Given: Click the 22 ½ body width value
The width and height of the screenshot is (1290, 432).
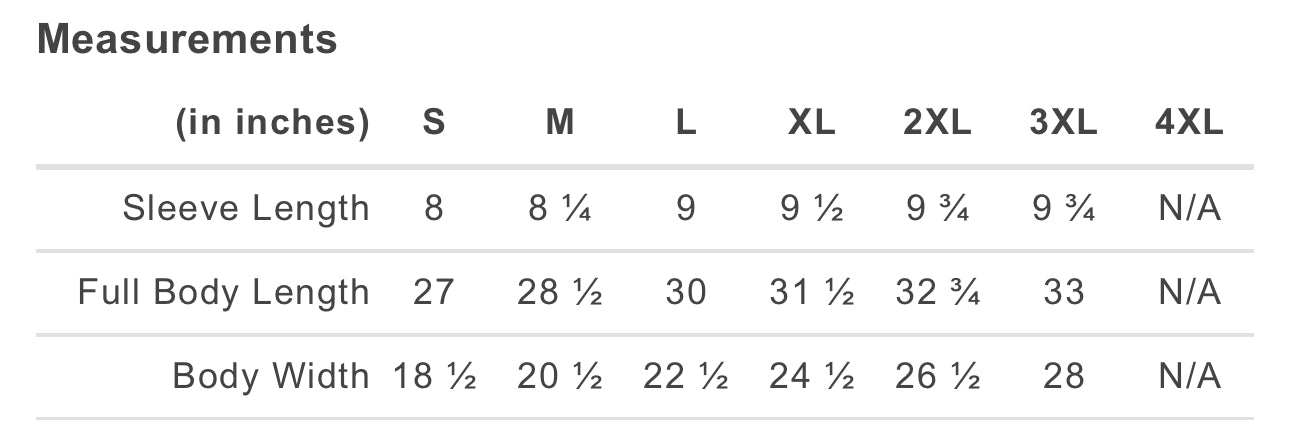Looking at the screenshot, I should [x=685, y=376].
